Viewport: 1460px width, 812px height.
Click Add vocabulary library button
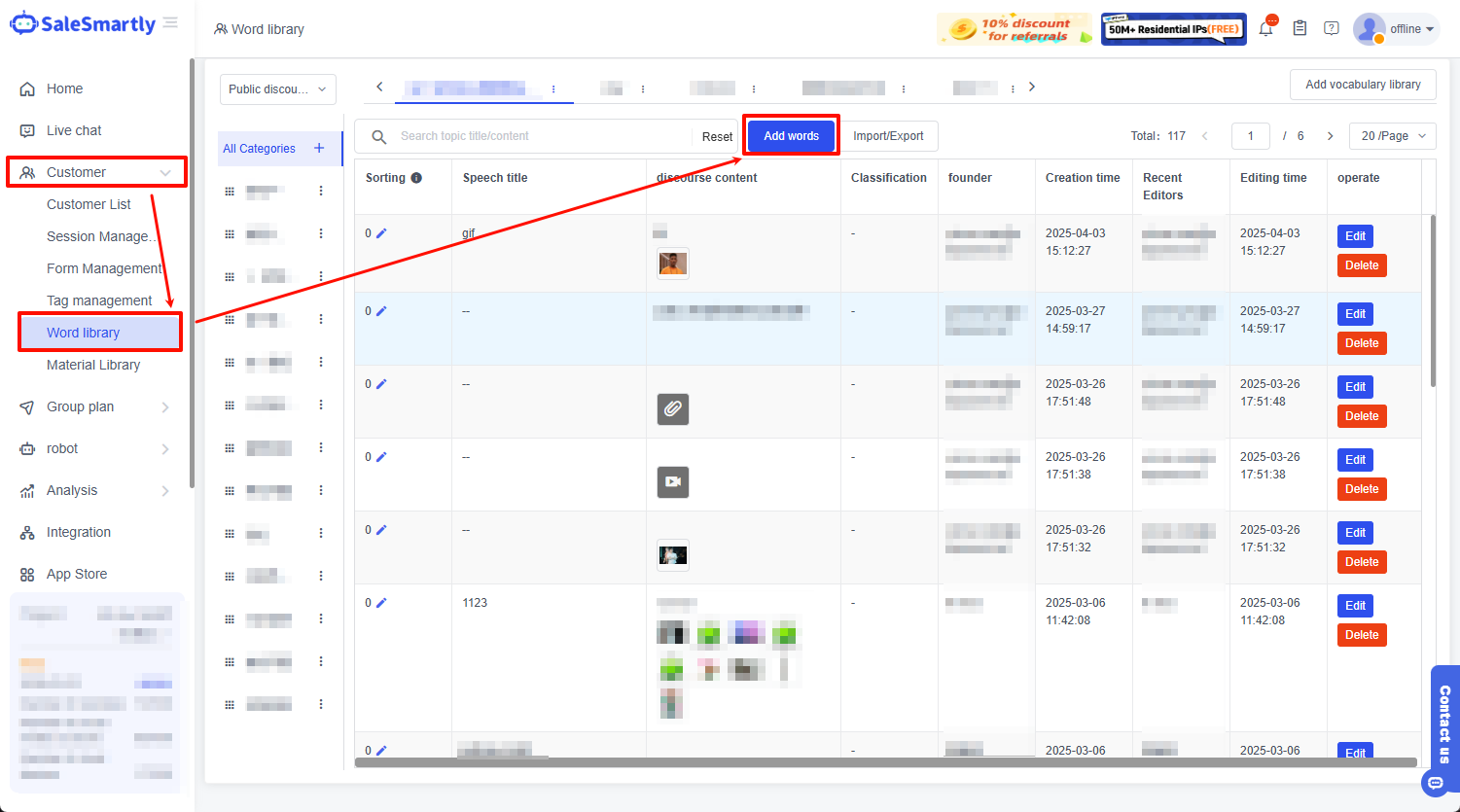tap(1363, 85)
